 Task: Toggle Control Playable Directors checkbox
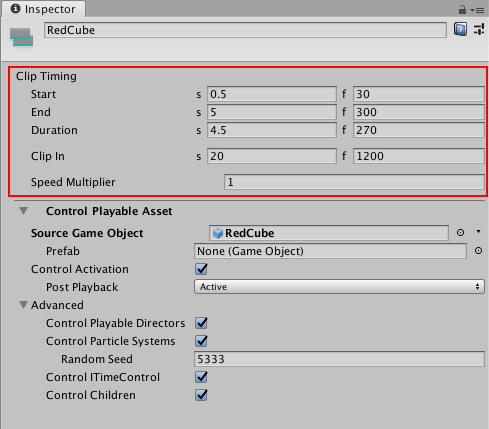[201, 323]
